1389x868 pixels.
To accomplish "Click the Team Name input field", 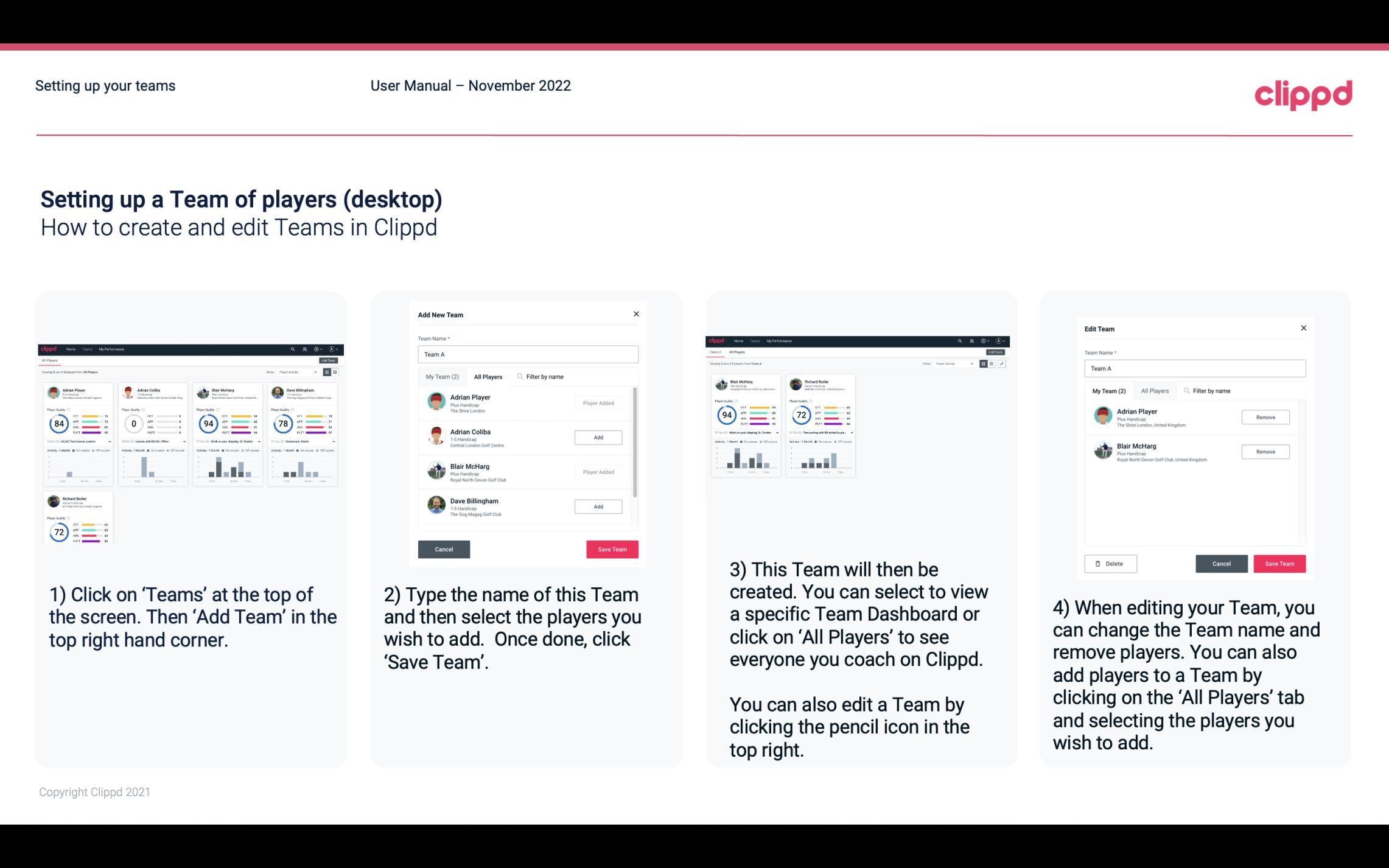I will (x=527, y=354).
